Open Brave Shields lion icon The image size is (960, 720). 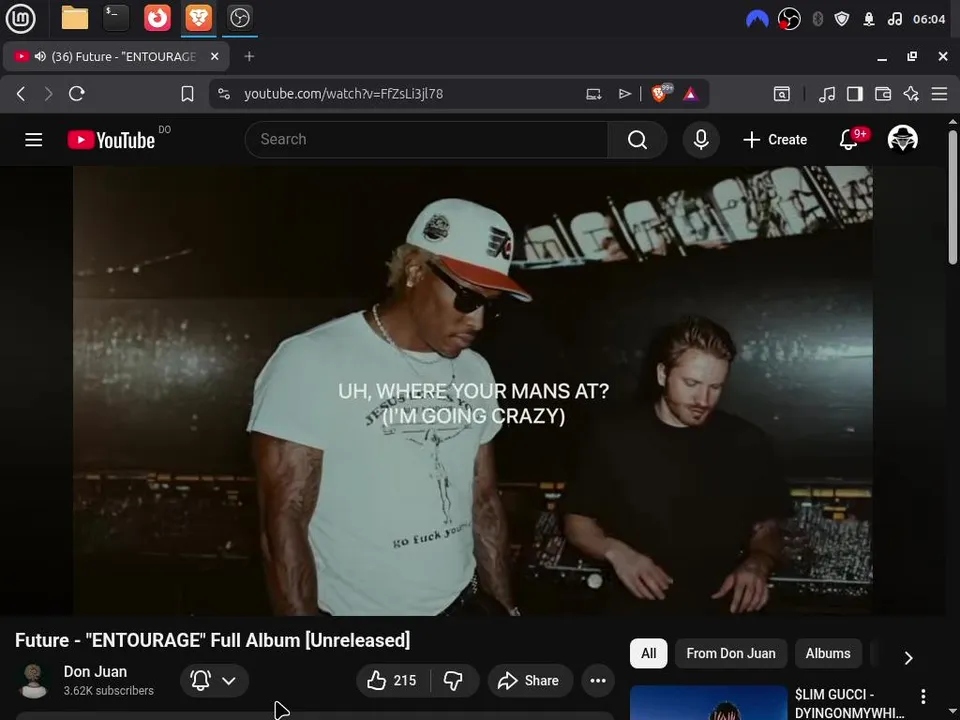pos(660,93)
